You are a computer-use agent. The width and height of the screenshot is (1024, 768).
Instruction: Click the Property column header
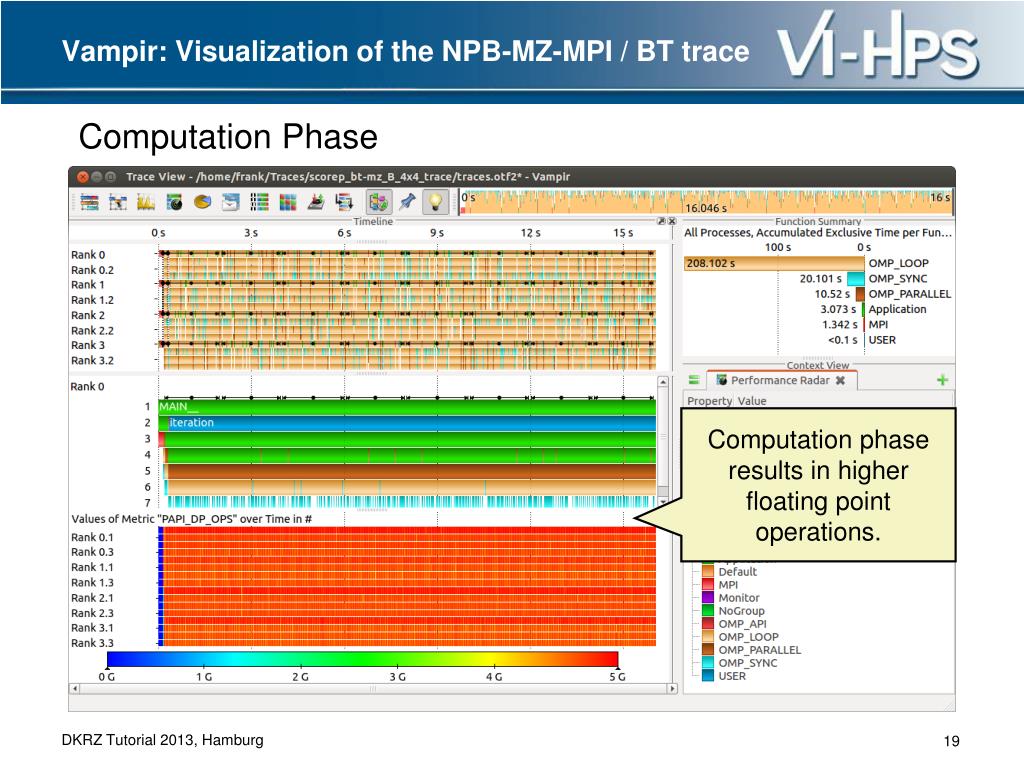tap(709, 400)
